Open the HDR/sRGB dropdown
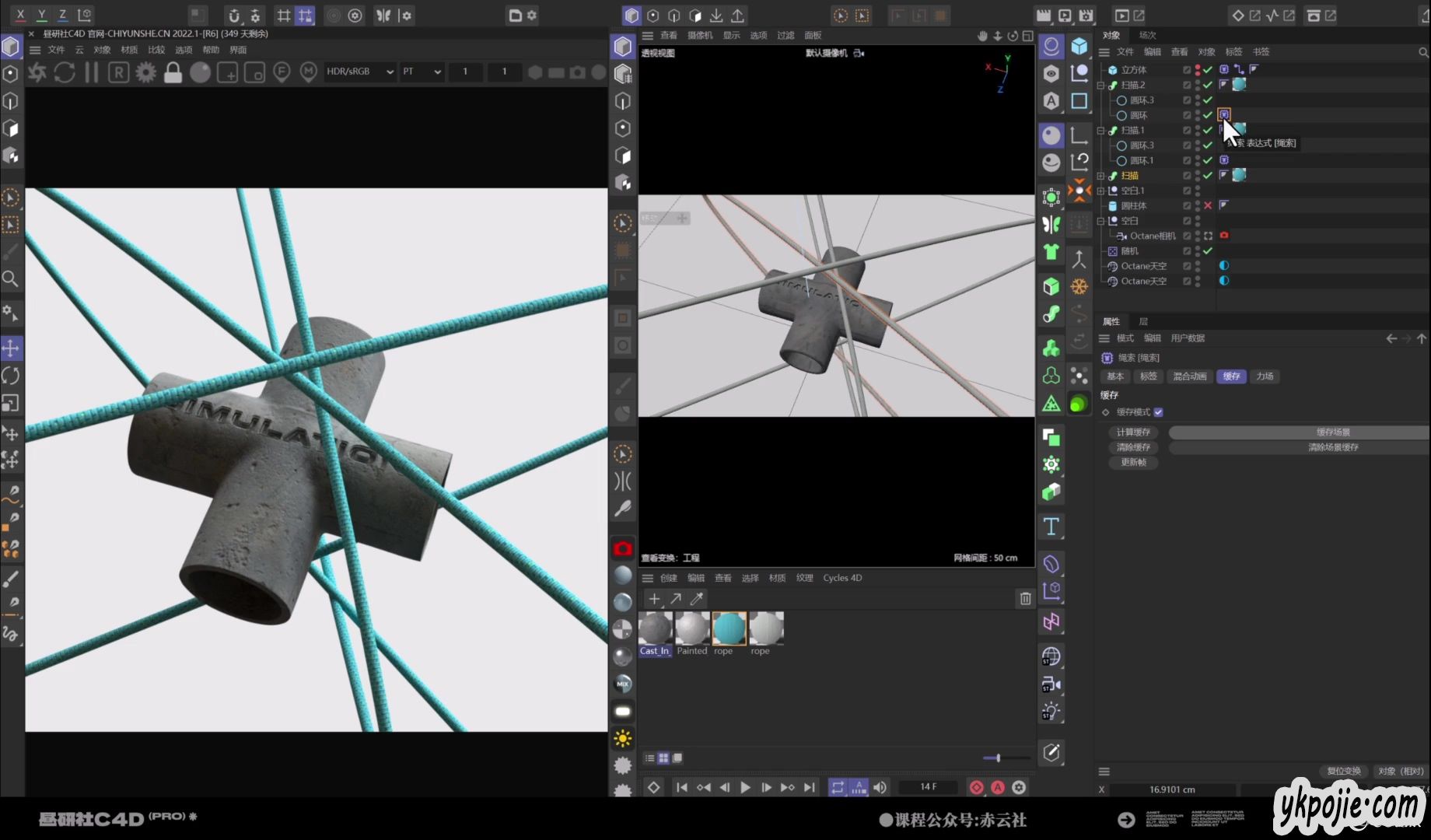The image size is (1431, 840). coord(359,72)
